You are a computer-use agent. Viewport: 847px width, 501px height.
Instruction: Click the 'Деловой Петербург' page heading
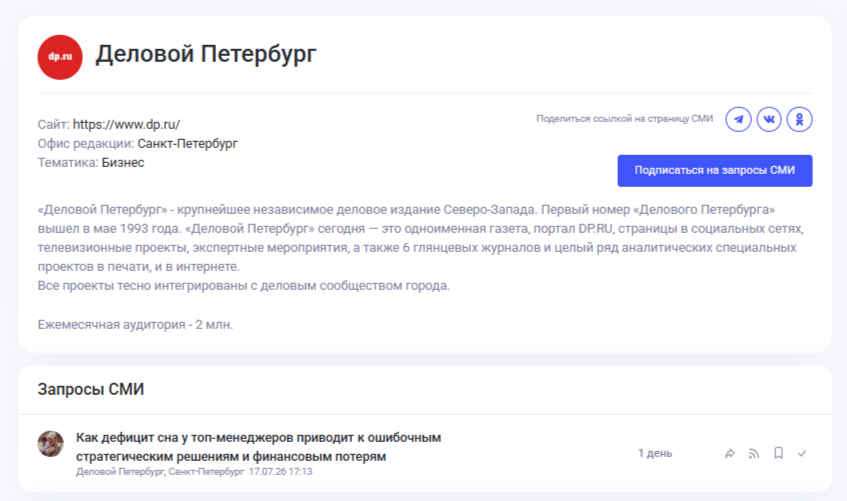(x=206, y=54)
